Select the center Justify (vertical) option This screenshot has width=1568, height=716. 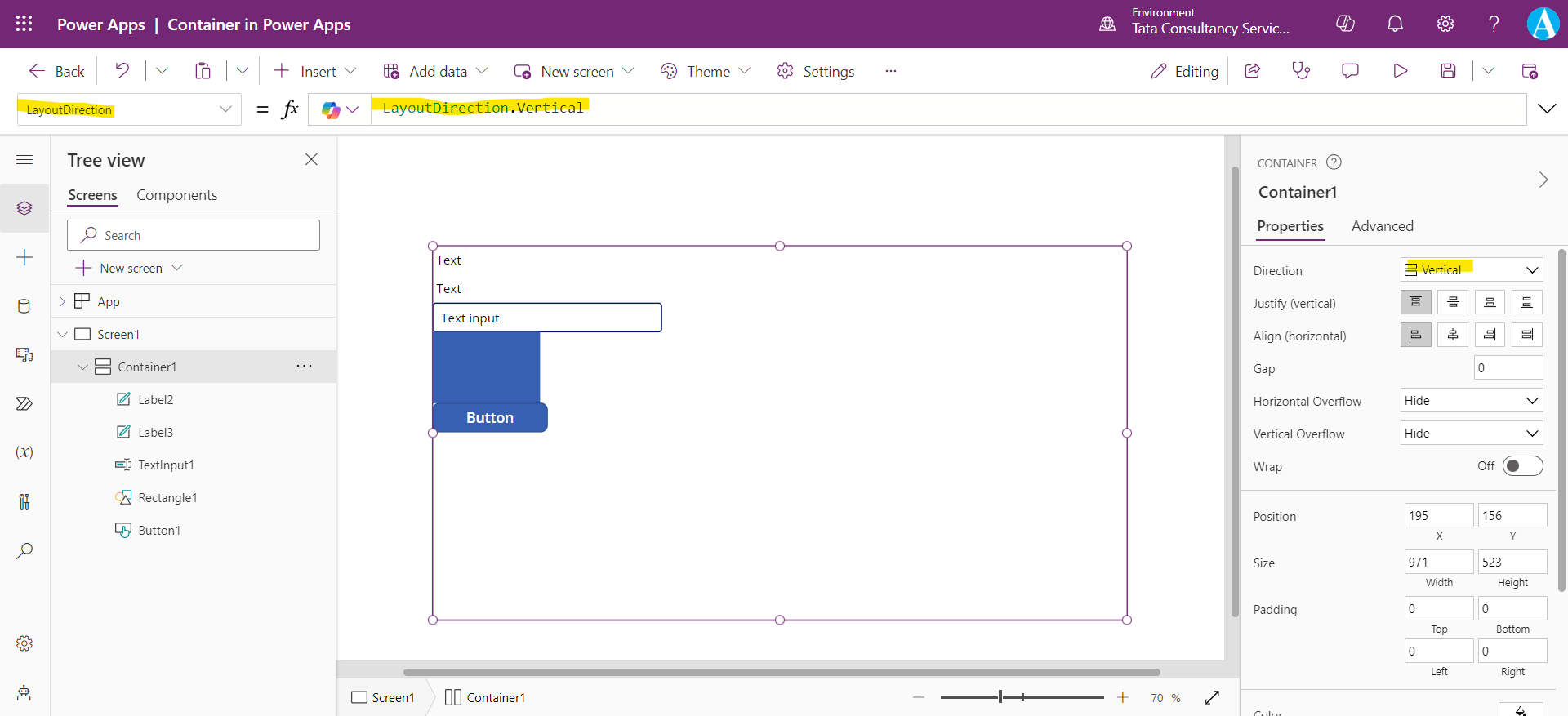click(1453, 302)
